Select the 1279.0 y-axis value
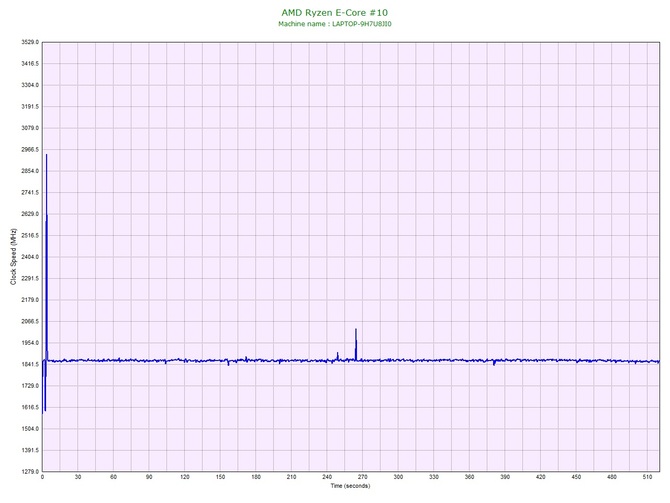This screenshot has width=670, height=503. point(30,472)
